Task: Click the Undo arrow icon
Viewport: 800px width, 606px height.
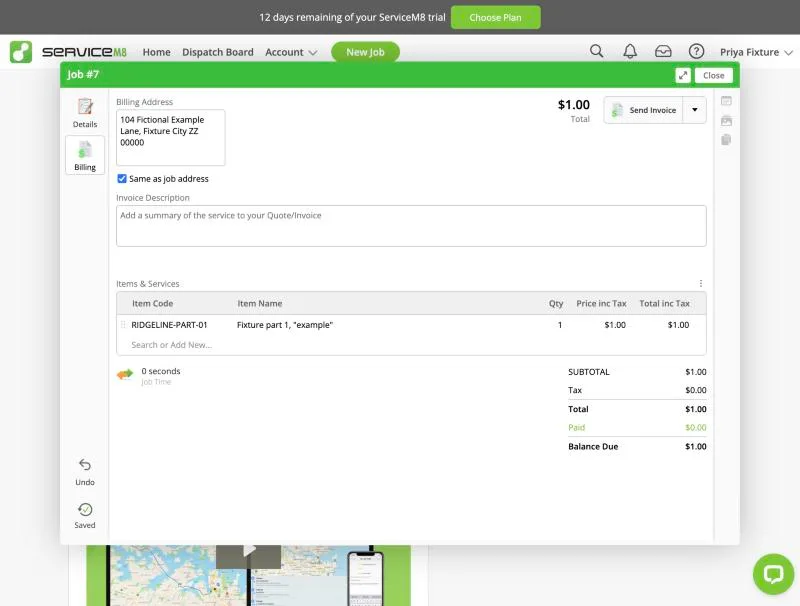Action: 85,465
